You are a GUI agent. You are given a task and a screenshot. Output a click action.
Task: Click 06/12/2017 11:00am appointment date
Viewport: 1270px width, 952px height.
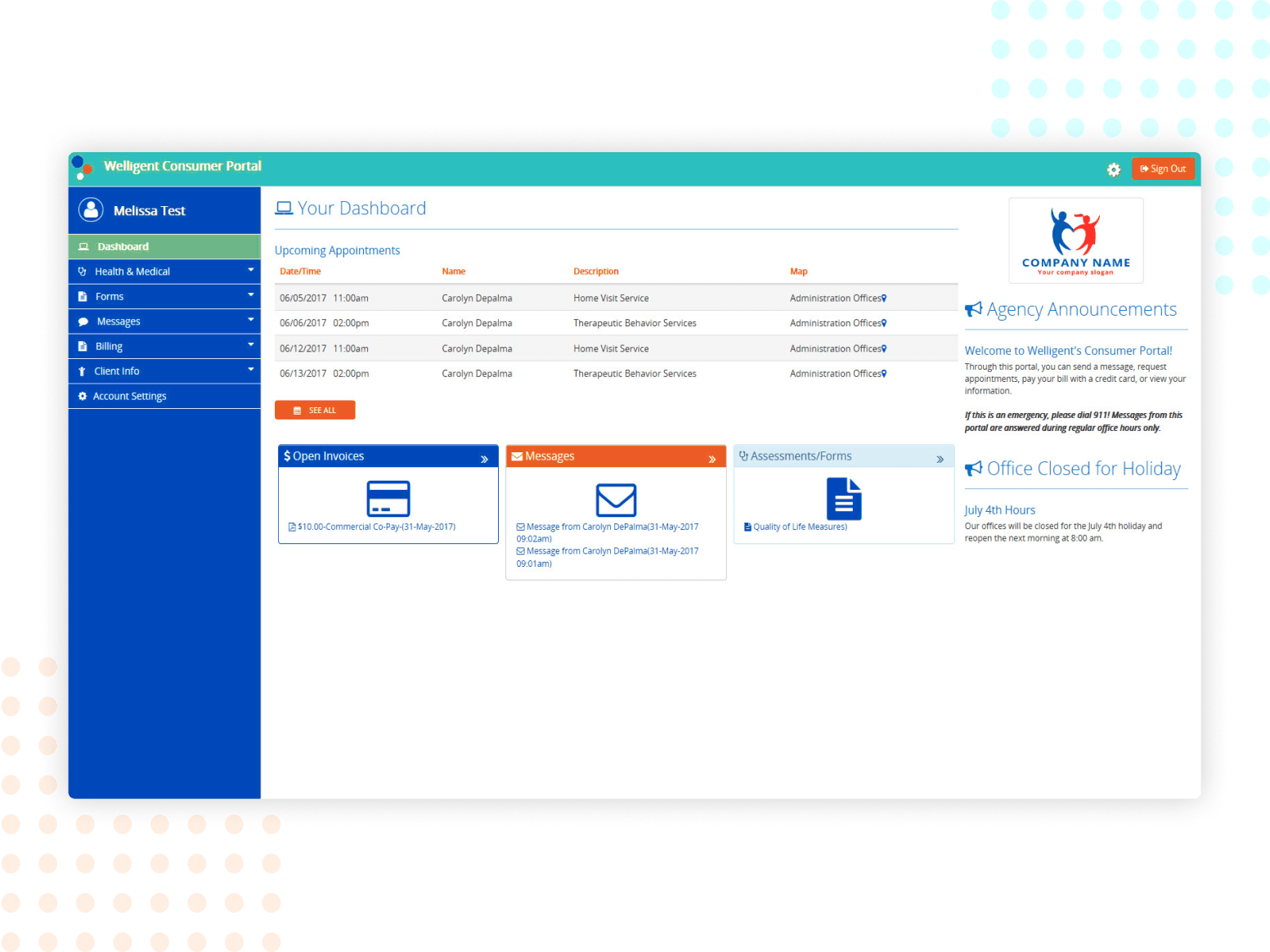[324, 348]
